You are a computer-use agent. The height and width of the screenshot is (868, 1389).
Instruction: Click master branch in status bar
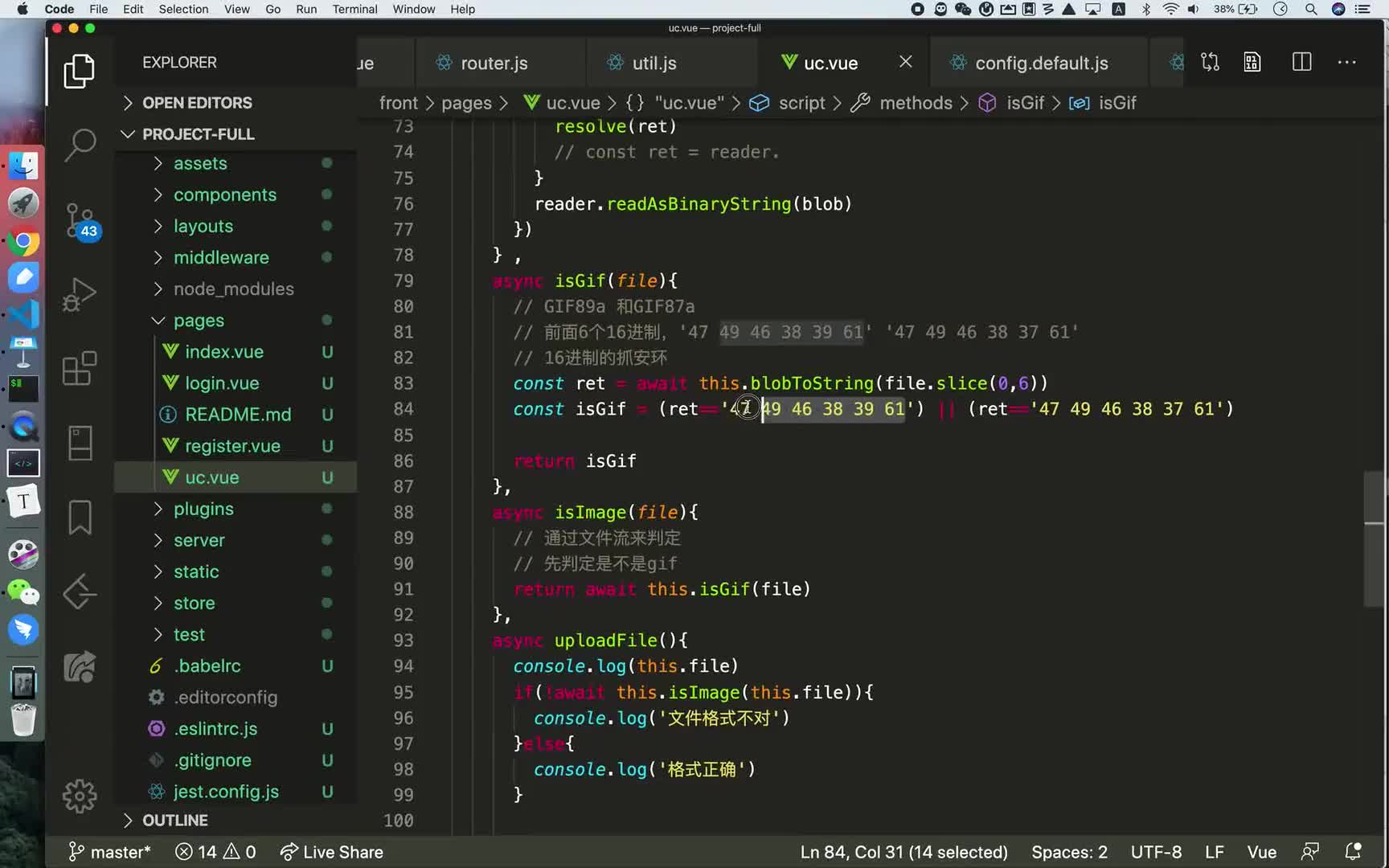(x=109, y=852)
